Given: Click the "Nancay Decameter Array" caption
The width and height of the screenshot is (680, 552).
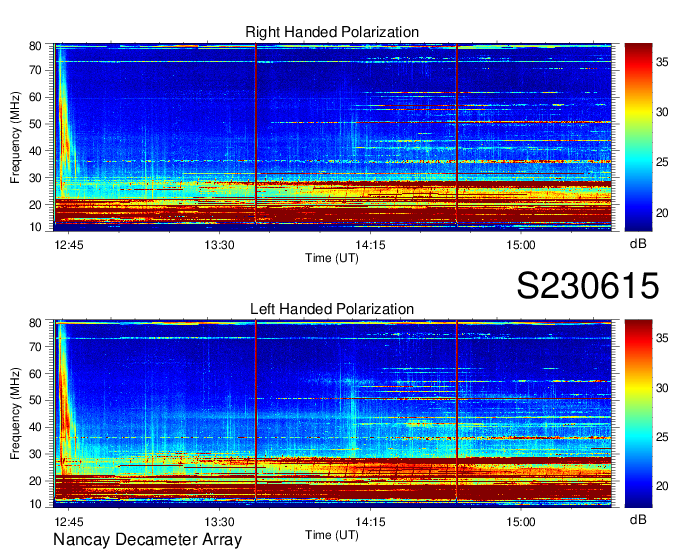Looking at the screenshot, I should 147,539.
